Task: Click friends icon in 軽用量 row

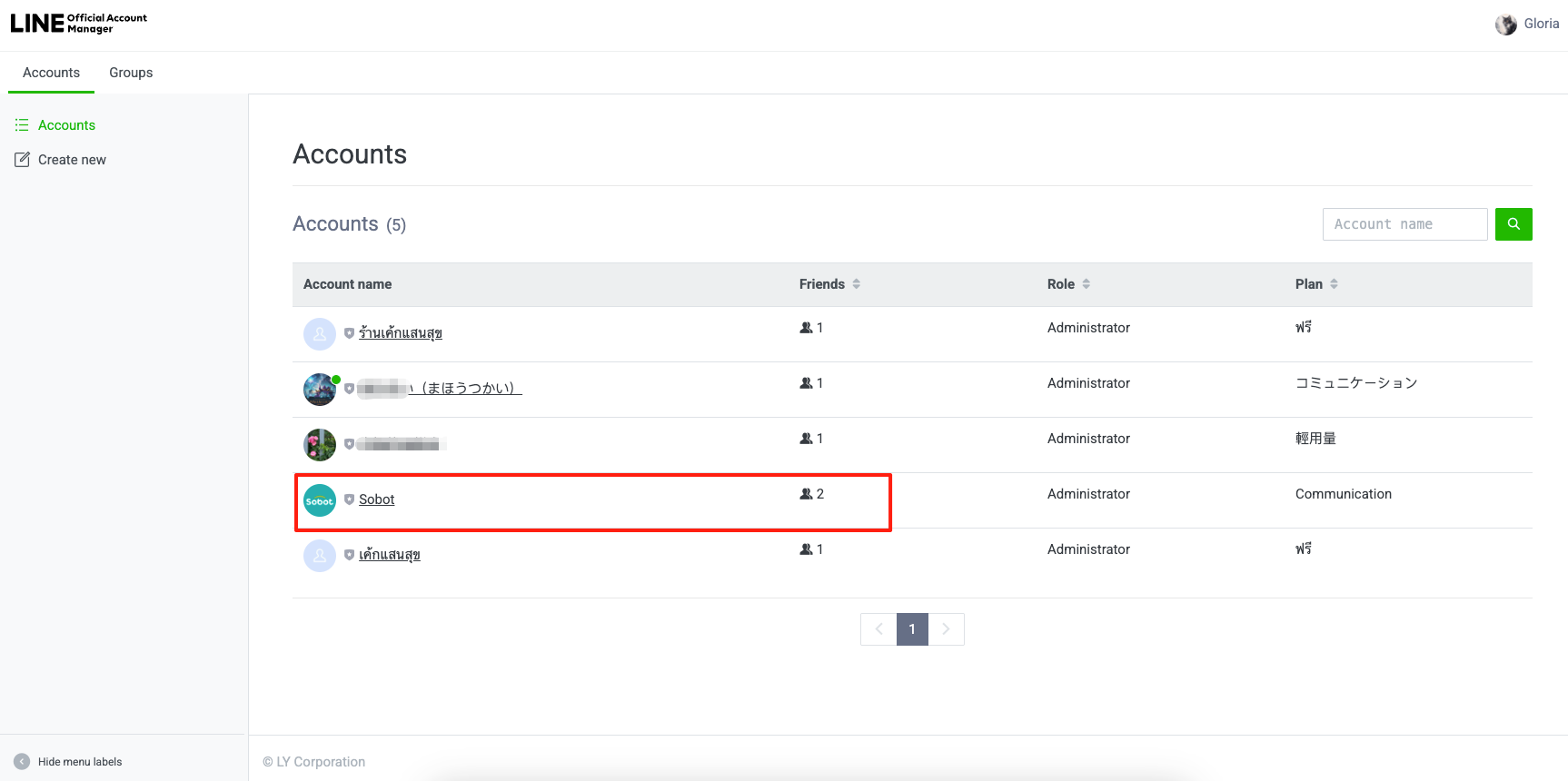Action: 806,439
